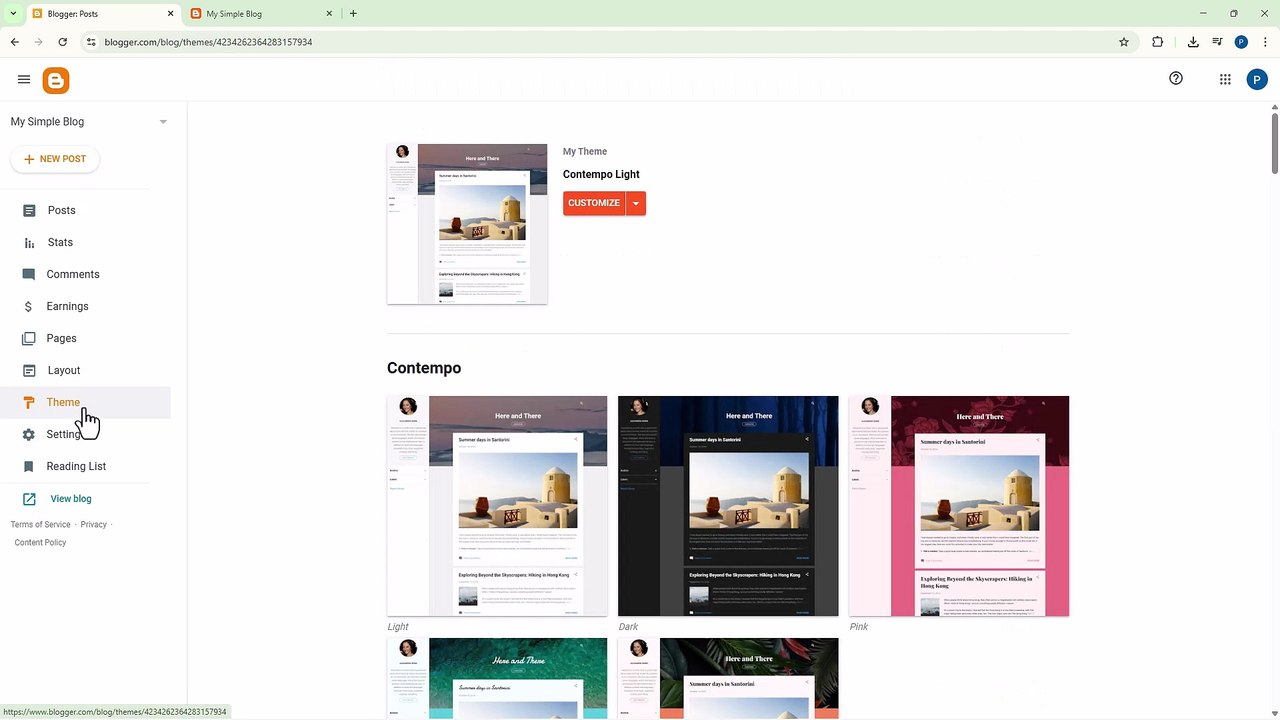The width and height of the screenshot is (1280, 720).
Task: Click the Posts sidebar icon
Action: tap(29, 210)
